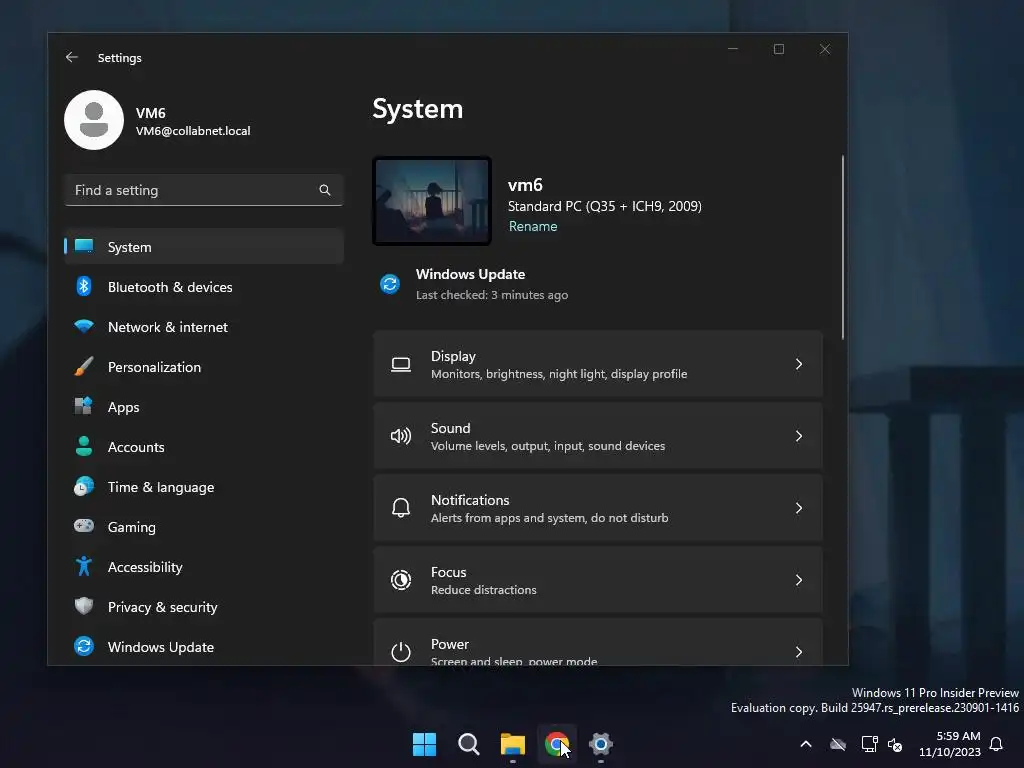Viewport: 1024px width, 768px height.
Task: Click the Focus circular icon
Action: [401, 580]
